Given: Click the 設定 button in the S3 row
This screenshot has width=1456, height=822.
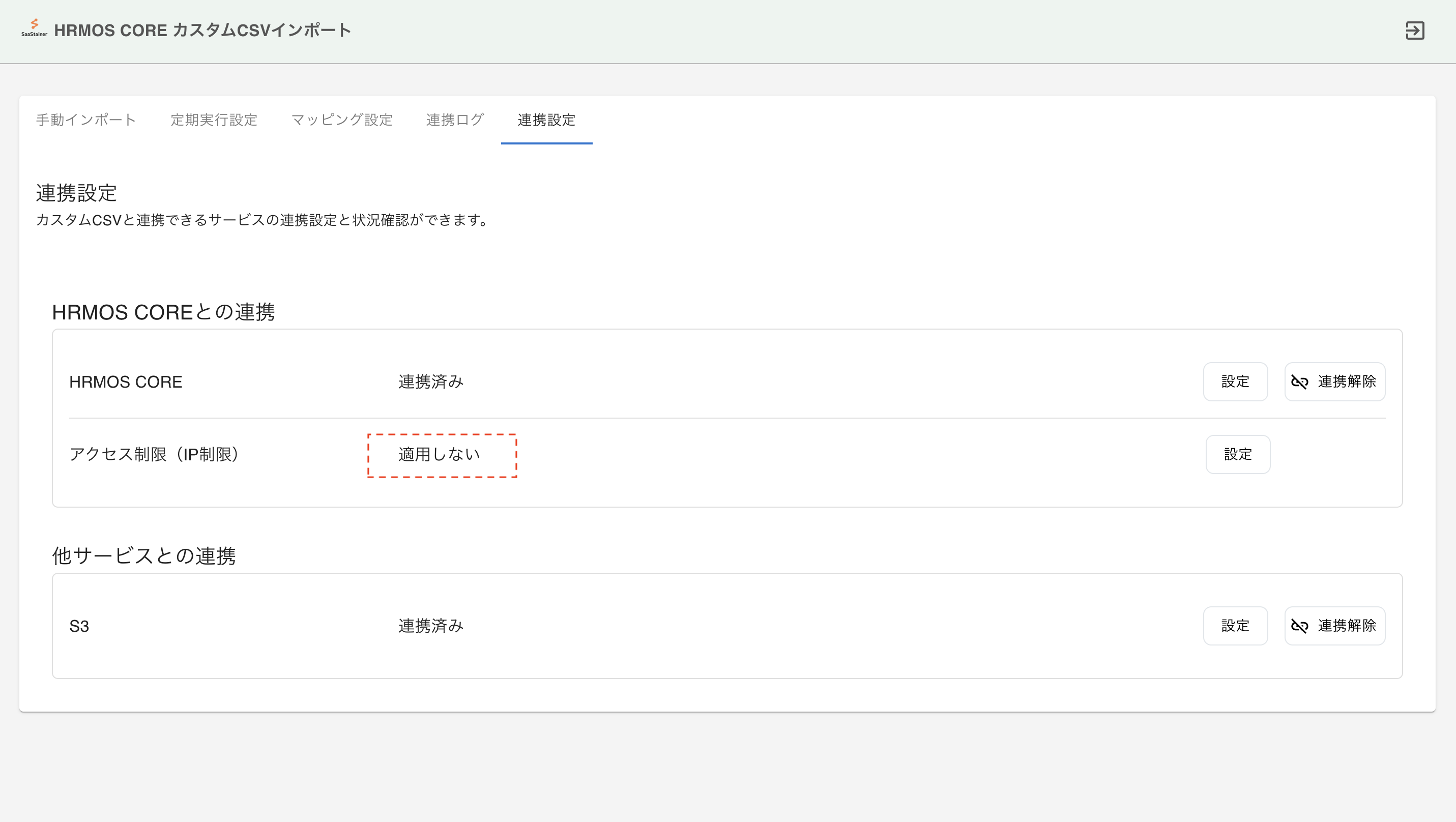Looking at the screenshot, I should tap(1235, 626).
